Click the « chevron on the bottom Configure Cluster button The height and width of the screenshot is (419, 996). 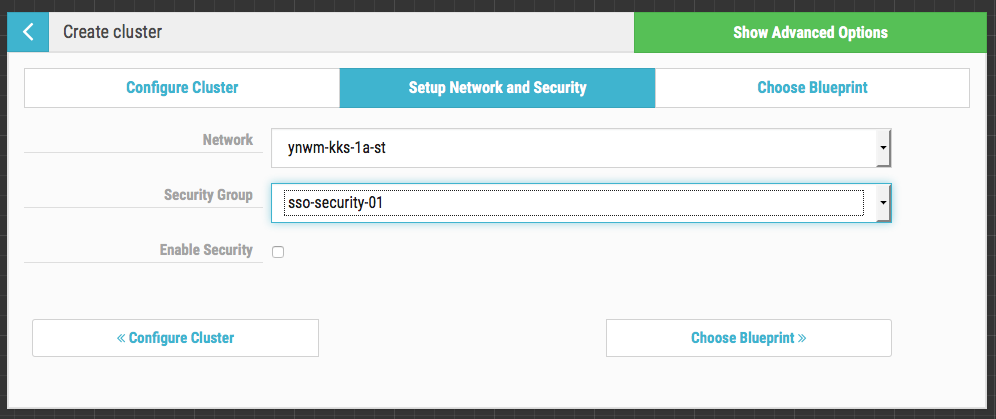tap(121, 338)
